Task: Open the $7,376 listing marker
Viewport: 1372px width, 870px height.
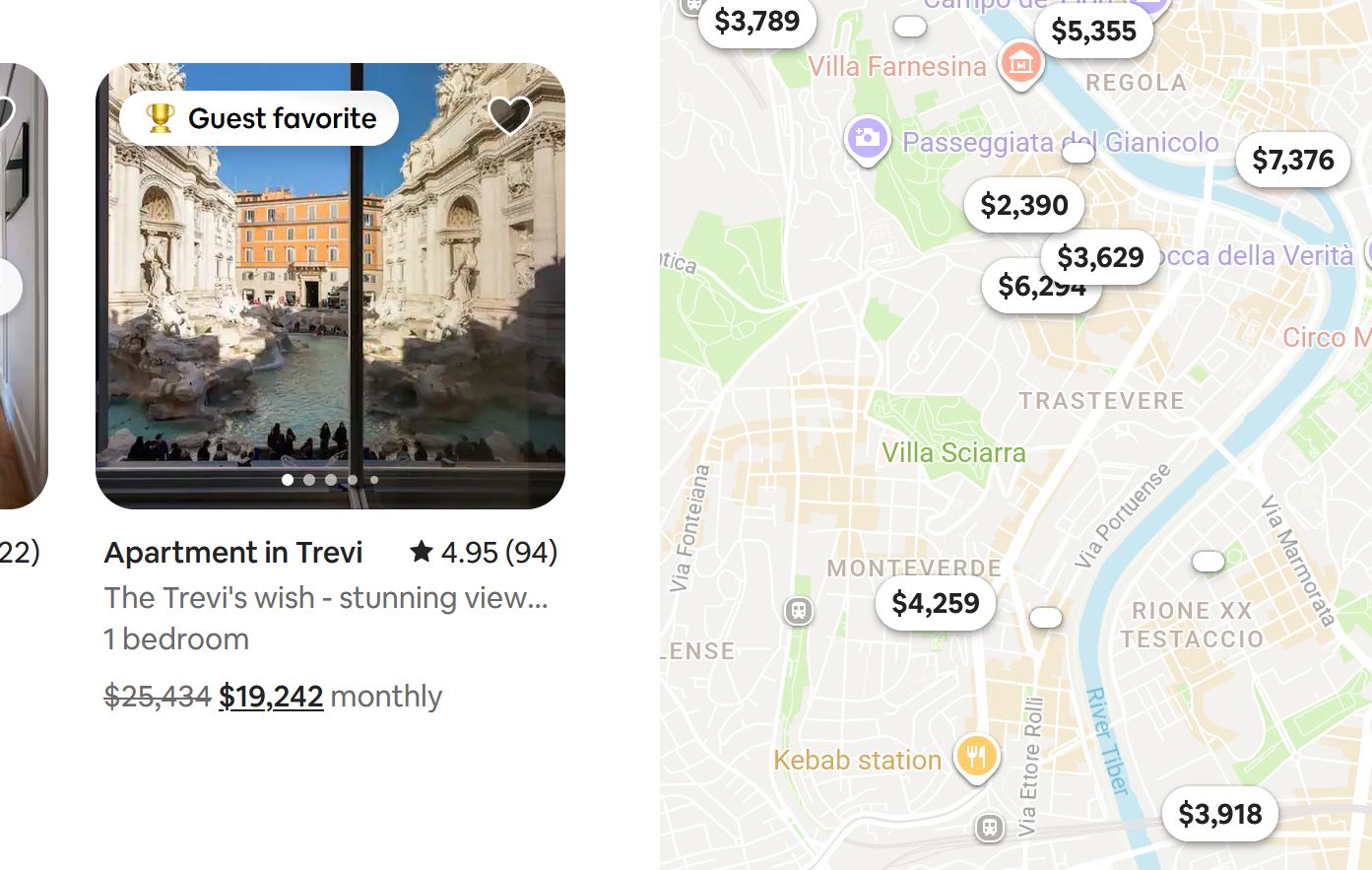Action: [x=1292, y=160]
